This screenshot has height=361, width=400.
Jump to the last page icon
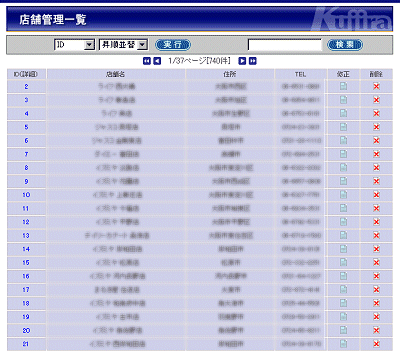pyautogui.click(x=253, y=61)
